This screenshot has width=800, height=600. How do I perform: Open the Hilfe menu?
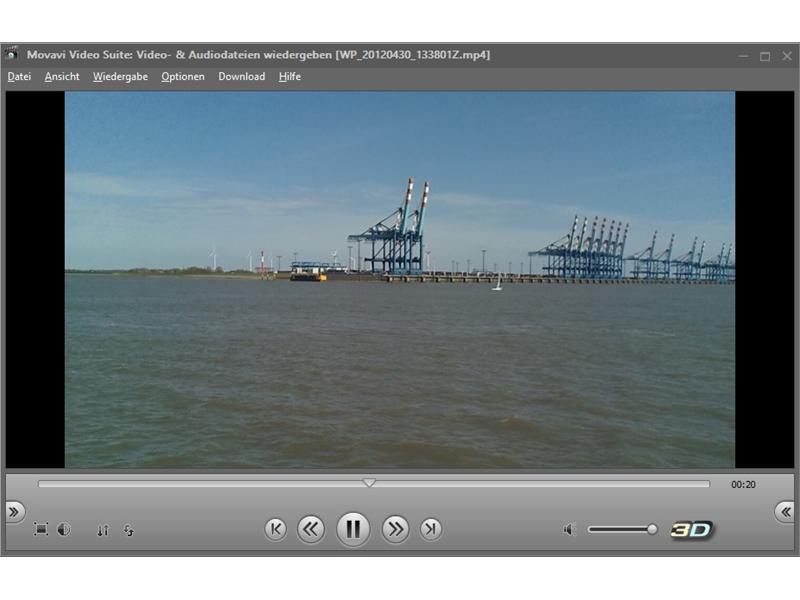point(290,77)
